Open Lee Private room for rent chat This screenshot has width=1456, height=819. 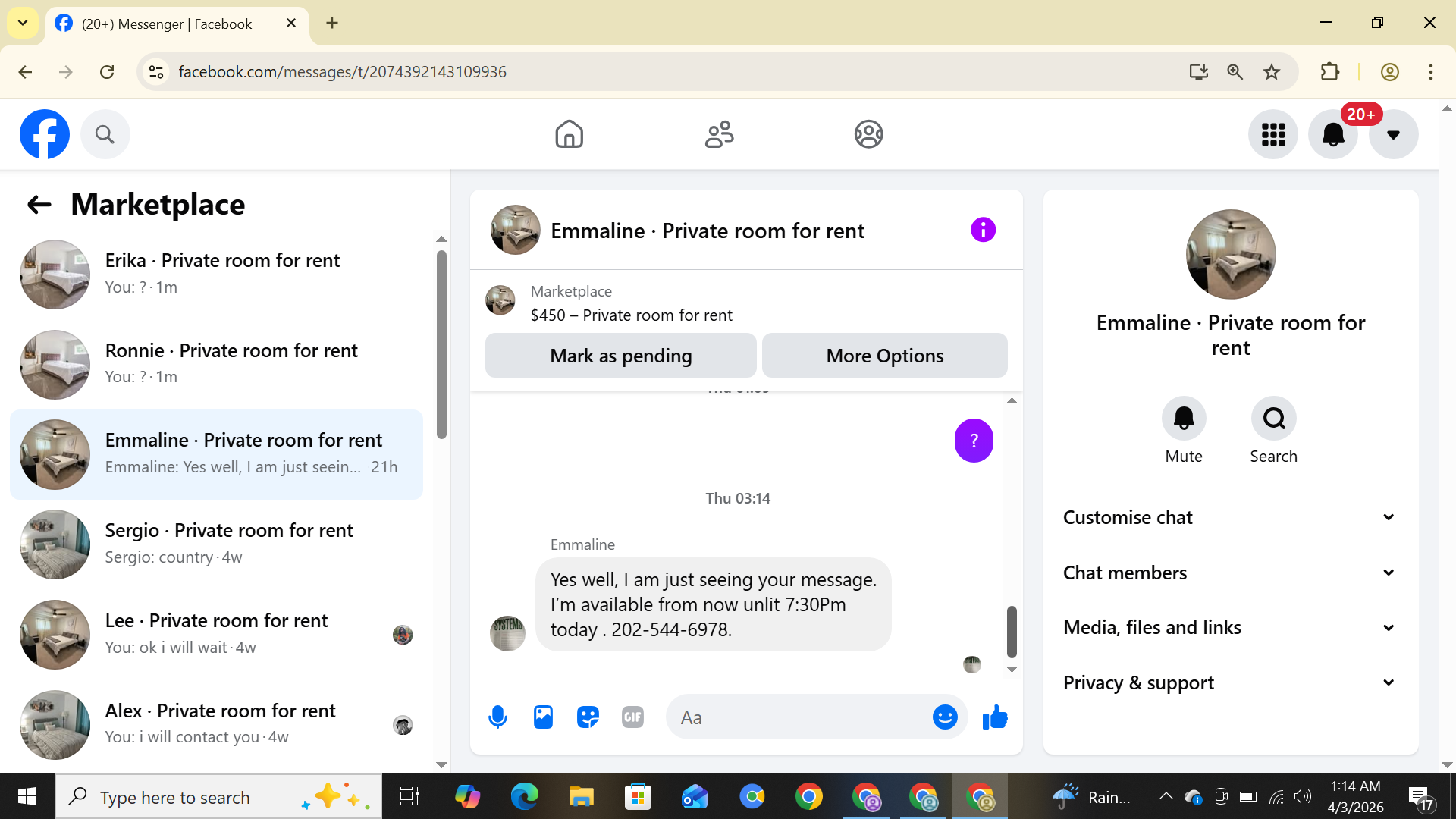click(217, 635)
